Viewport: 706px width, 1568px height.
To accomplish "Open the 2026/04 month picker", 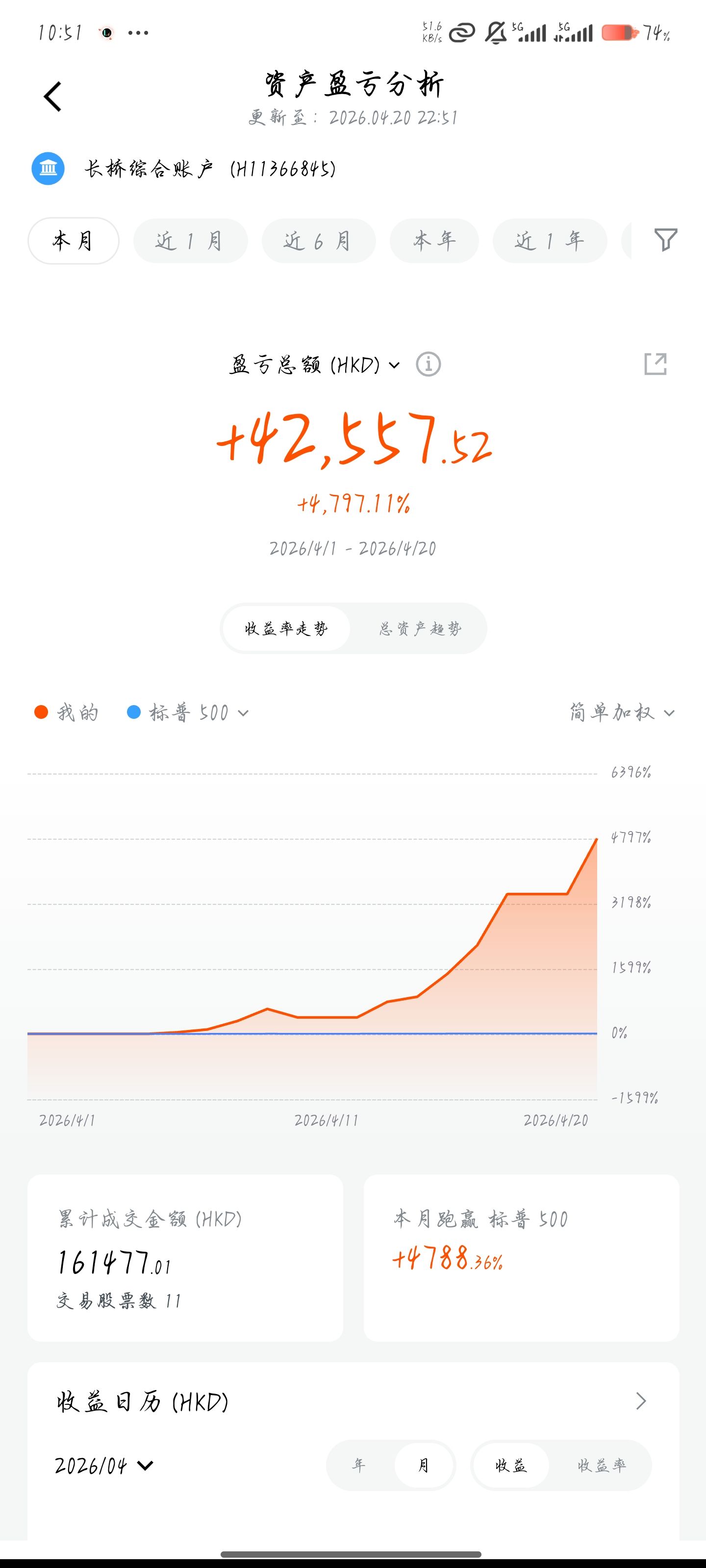I will (x=104, y=1465).
